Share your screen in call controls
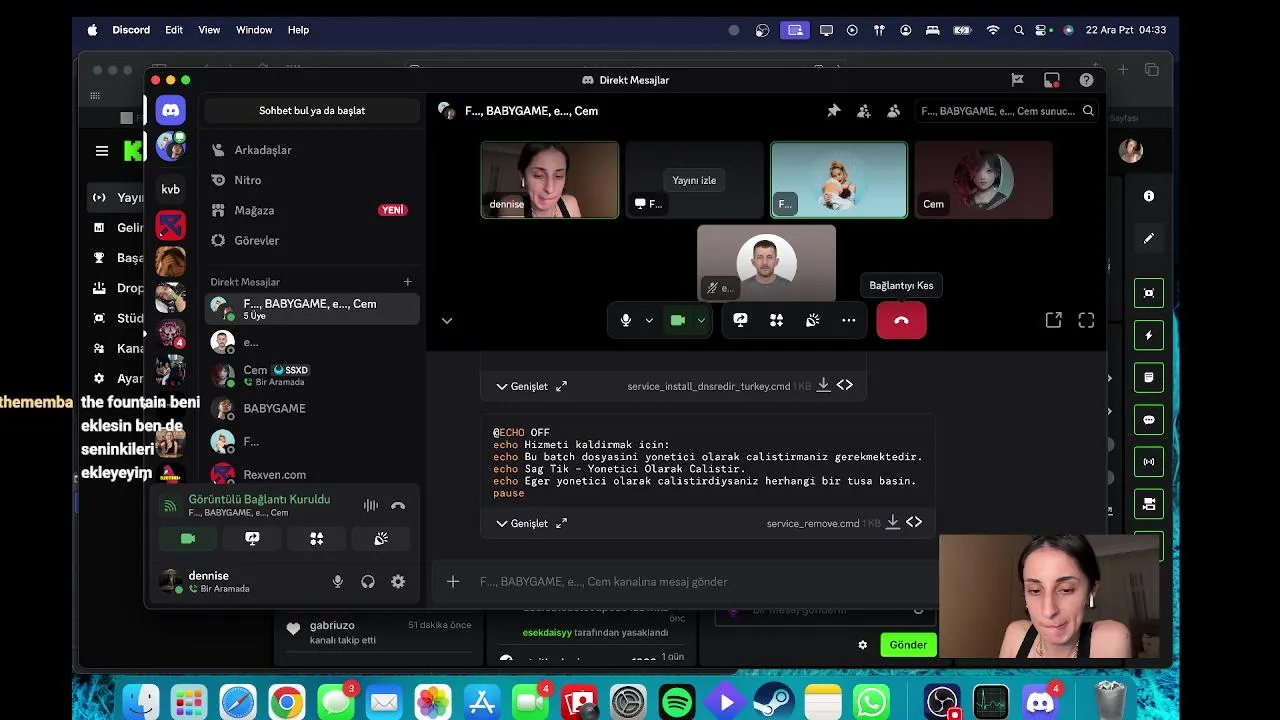This screenshot has height=720, width=1280. (x=740, y=320)
